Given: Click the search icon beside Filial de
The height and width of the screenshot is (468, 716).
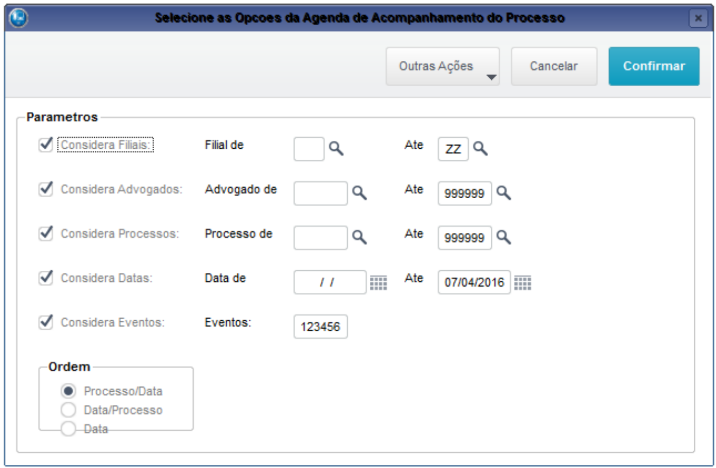Looking at the screenshot, I should pyautogui.click(x=337, y=148).
